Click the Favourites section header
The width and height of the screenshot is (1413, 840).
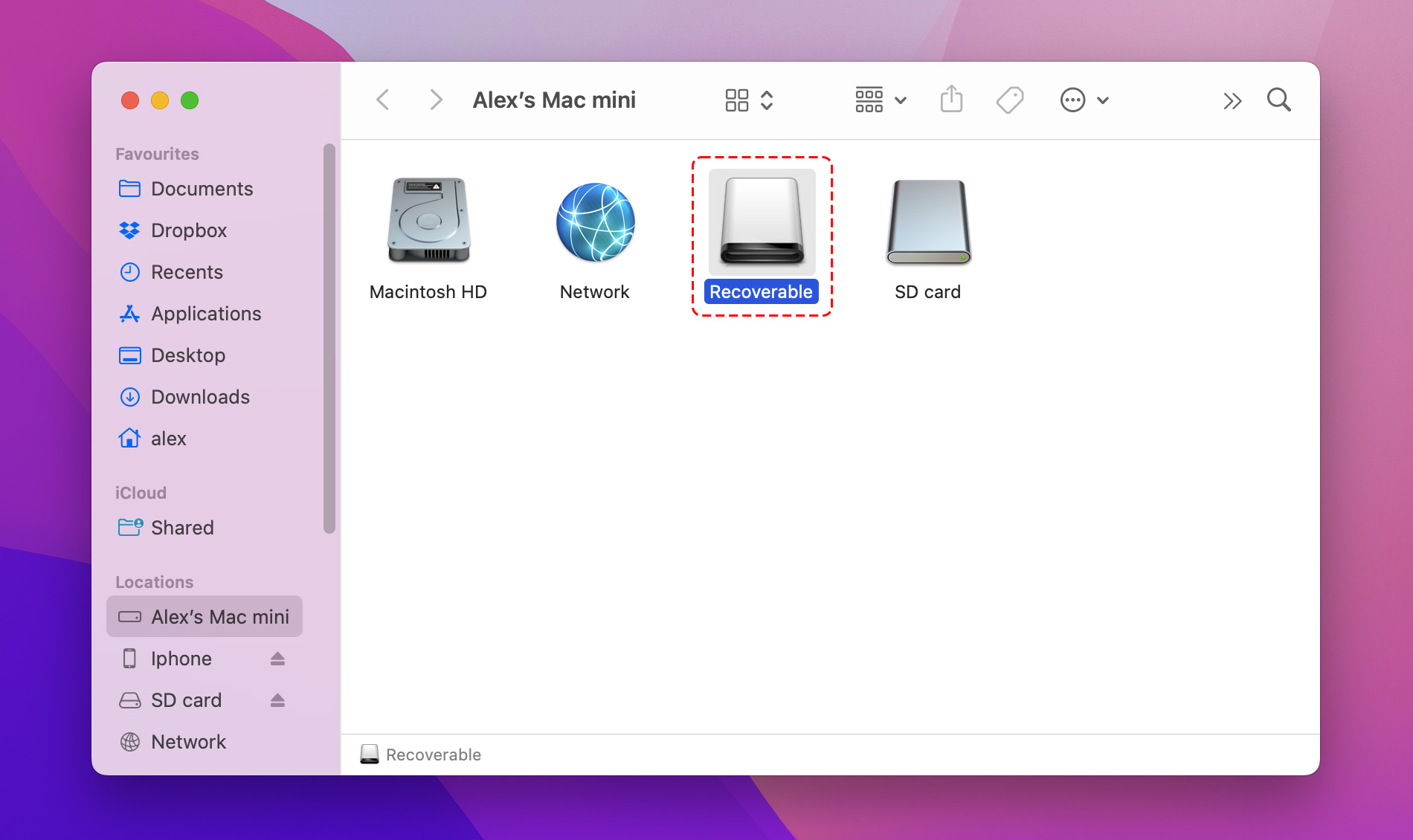pos(157,154)
